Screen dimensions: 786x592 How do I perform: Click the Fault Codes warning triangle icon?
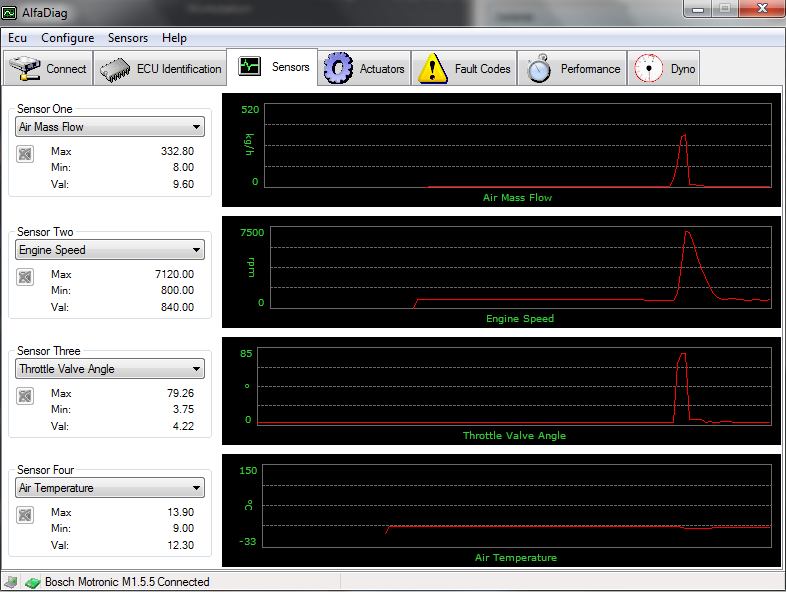[x=432, y=69]
